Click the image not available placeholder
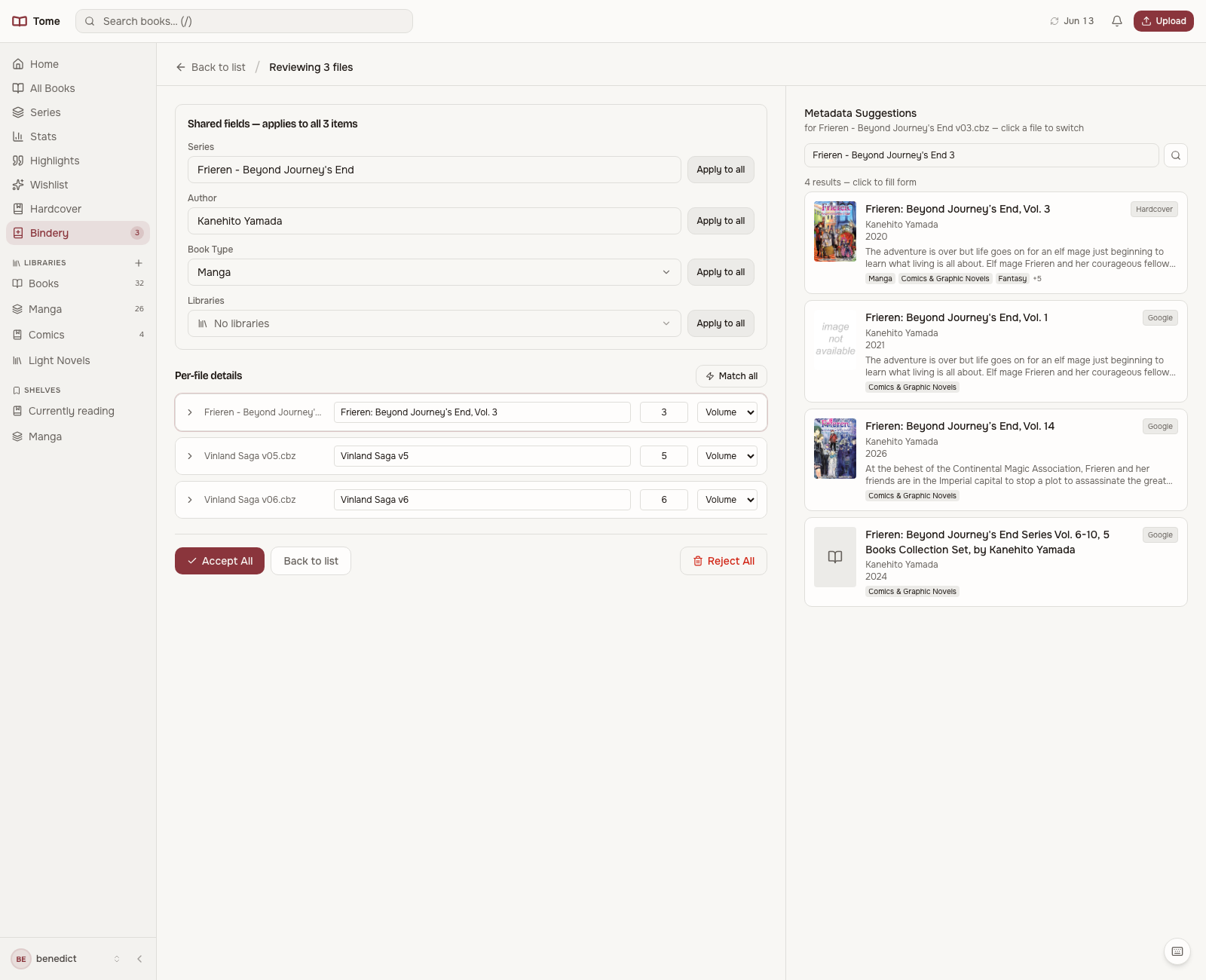This screenshot has width=1206, height=980. pos(835,339)
